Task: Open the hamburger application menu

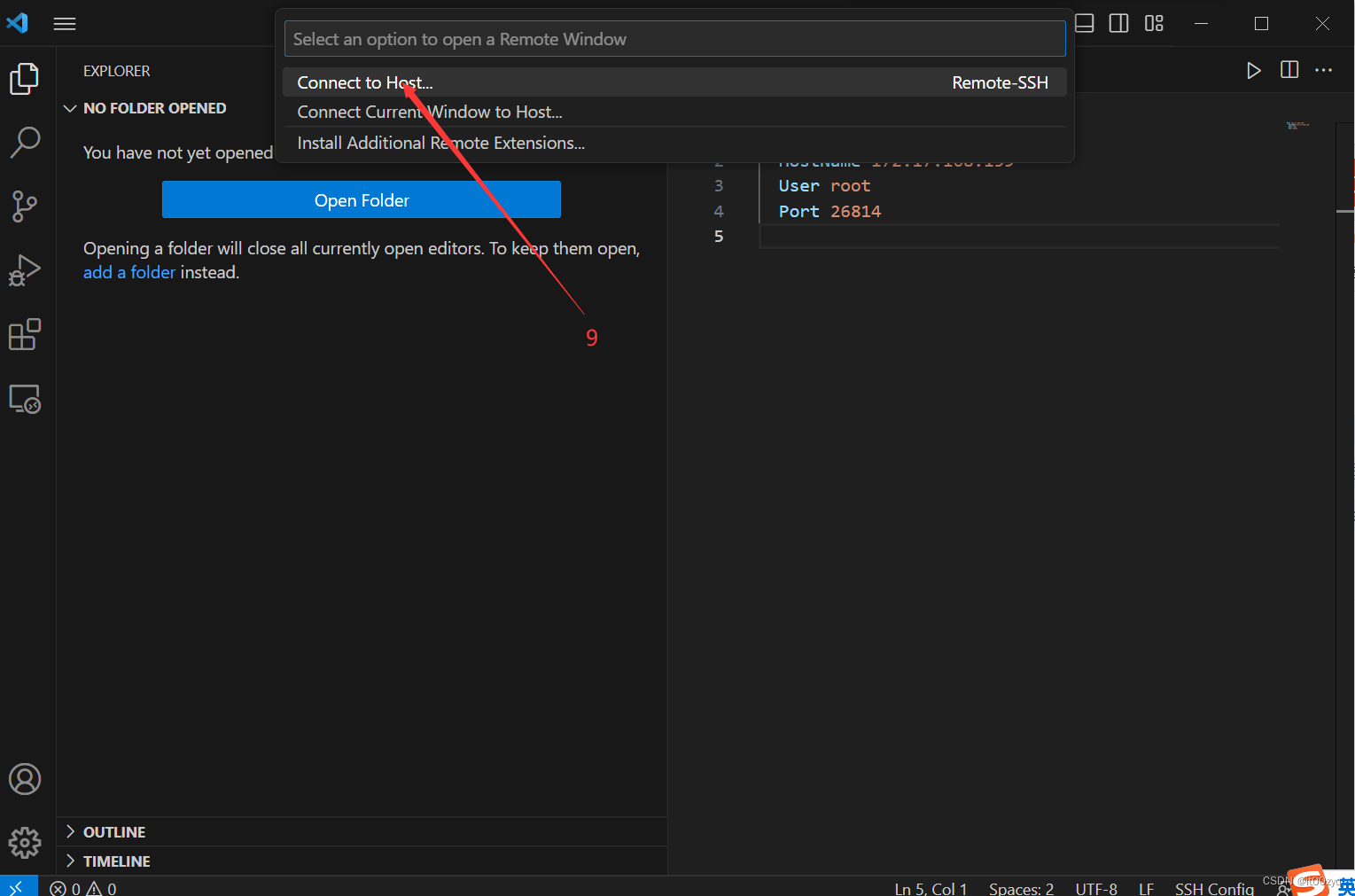Action: coord(65,24)
